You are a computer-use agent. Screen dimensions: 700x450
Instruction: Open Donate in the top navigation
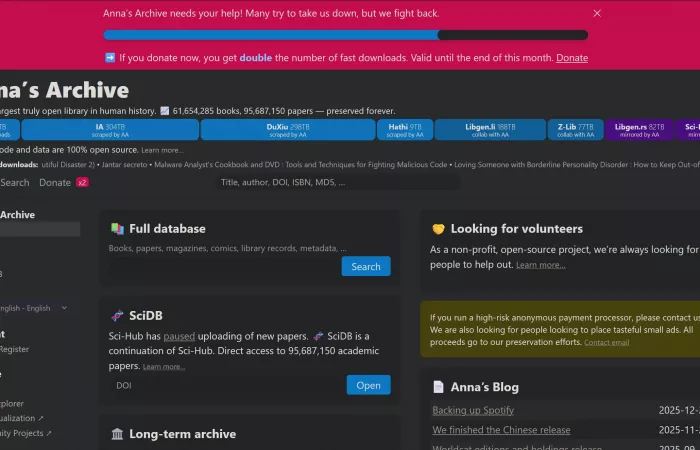click(55, 183)
